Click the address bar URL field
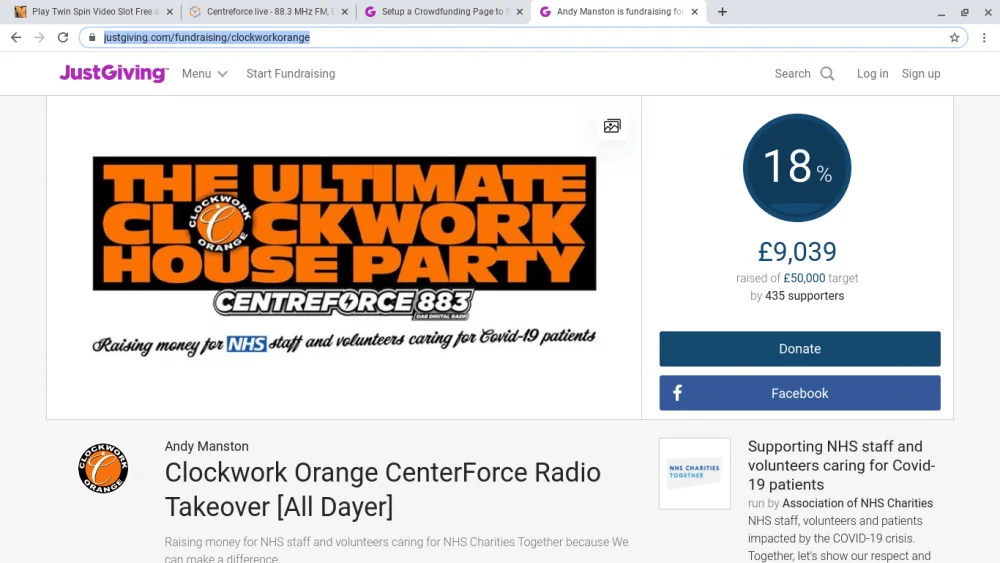 523,38
